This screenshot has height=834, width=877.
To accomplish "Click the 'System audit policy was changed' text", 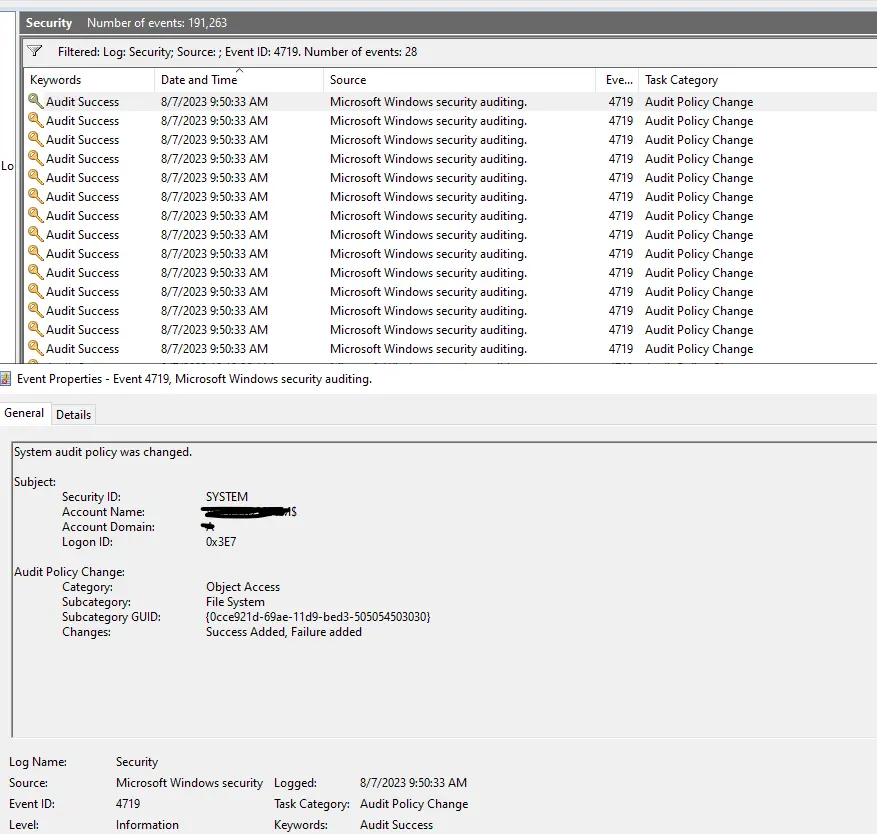I will (103, 452).
